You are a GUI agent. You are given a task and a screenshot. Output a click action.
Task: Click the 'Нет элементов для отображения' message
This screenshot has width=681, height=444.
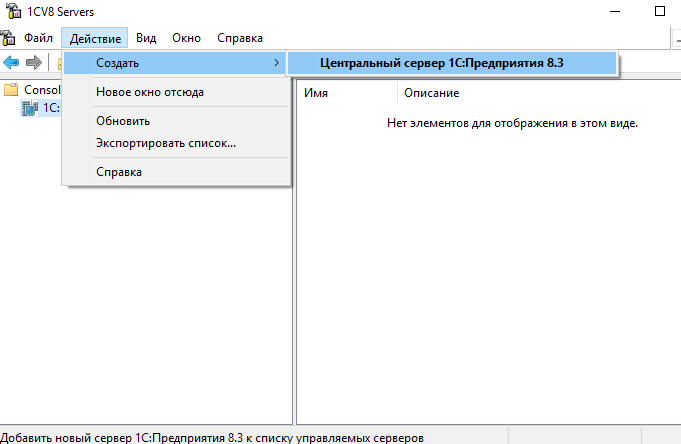[512, 123]
